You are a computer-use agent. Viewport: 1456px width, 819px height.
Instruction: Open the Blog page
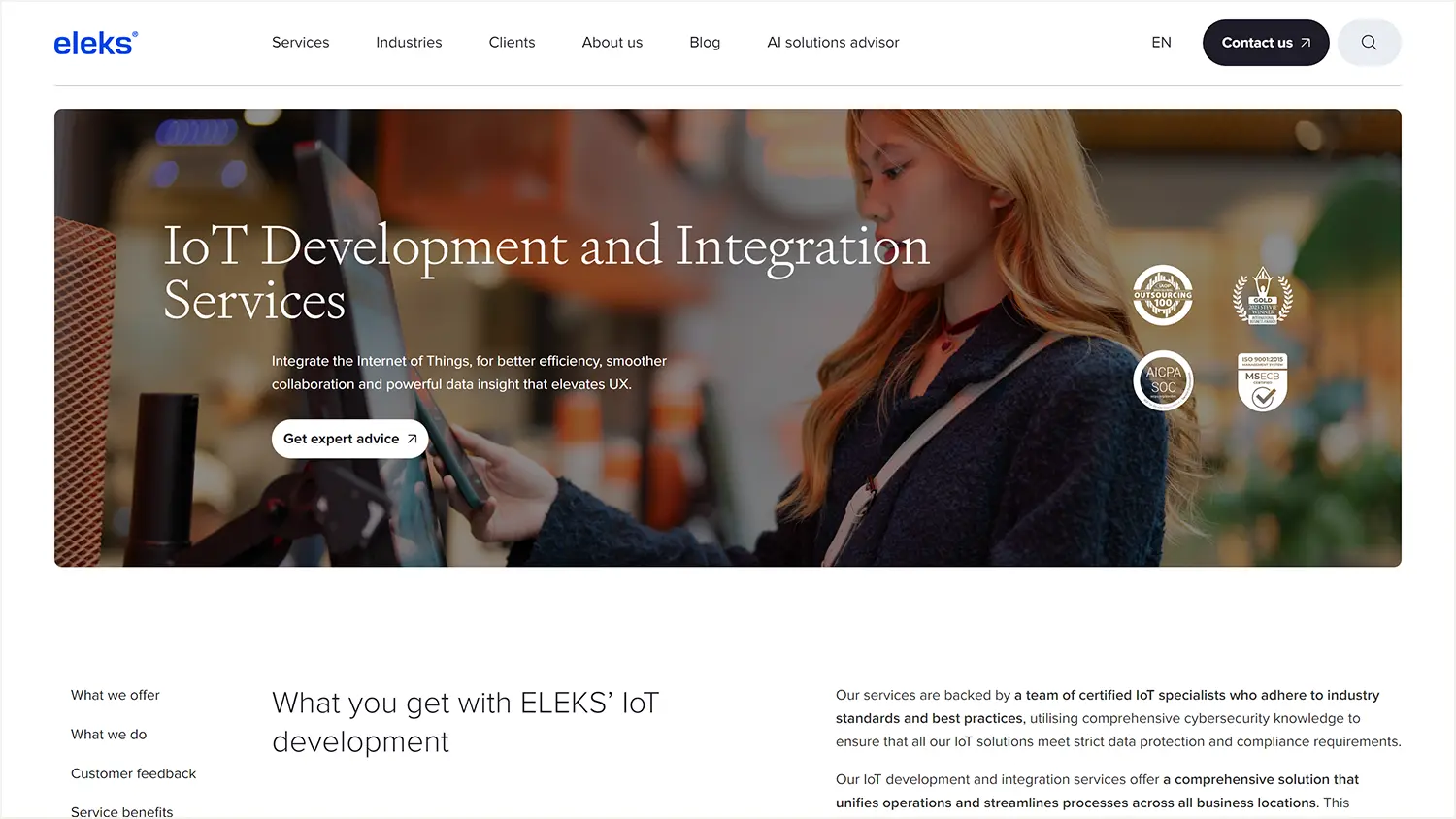[x=705, y=42]
